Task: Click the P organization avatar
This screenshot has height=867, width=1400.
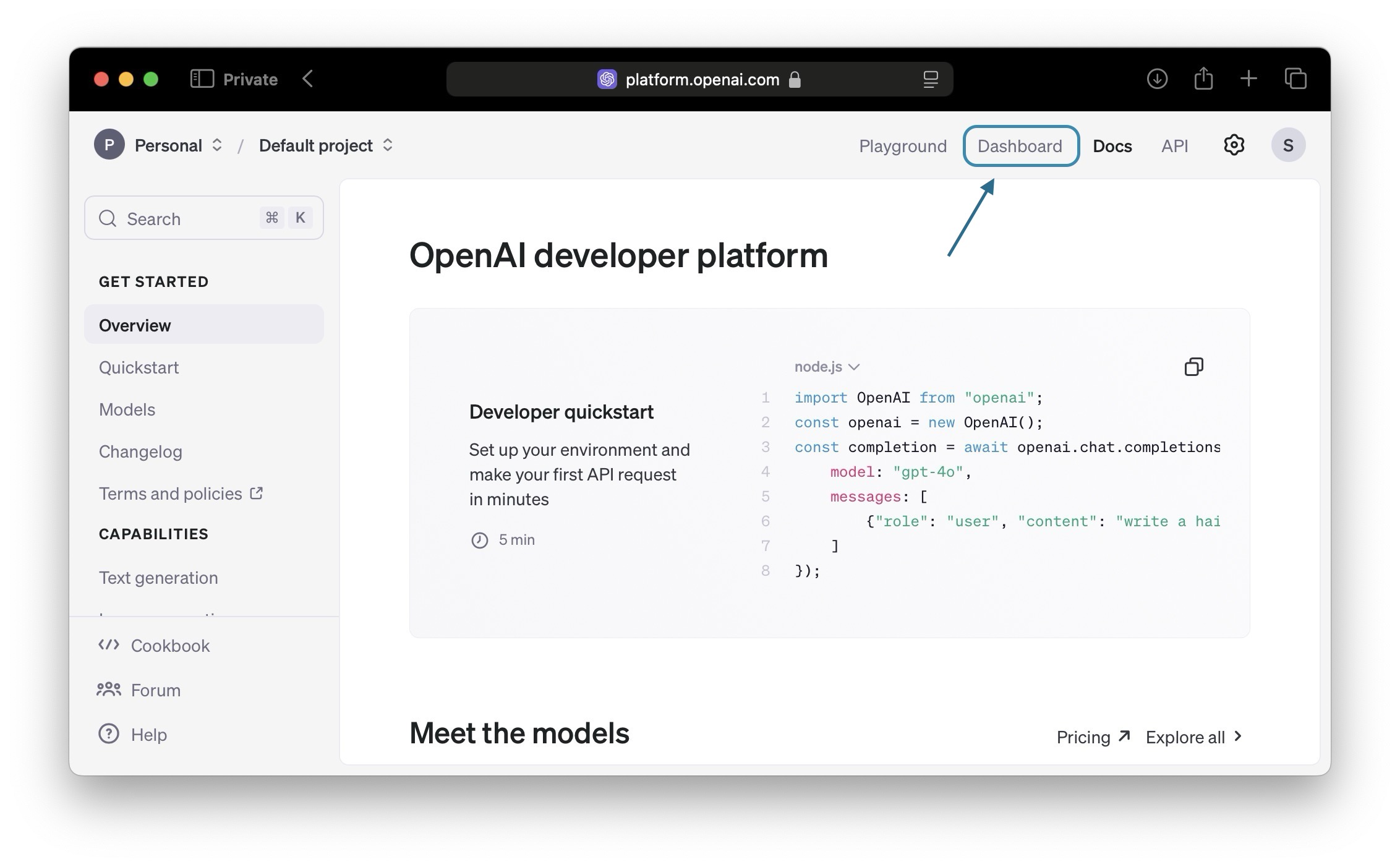Action: 109,145
